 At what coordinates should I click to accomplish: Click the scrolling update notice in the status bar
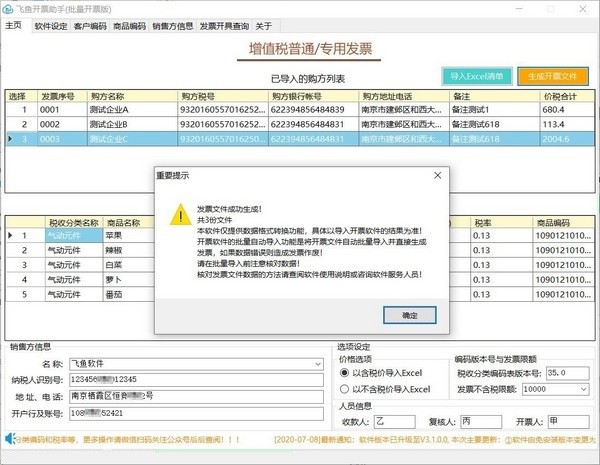click(435, 440)
